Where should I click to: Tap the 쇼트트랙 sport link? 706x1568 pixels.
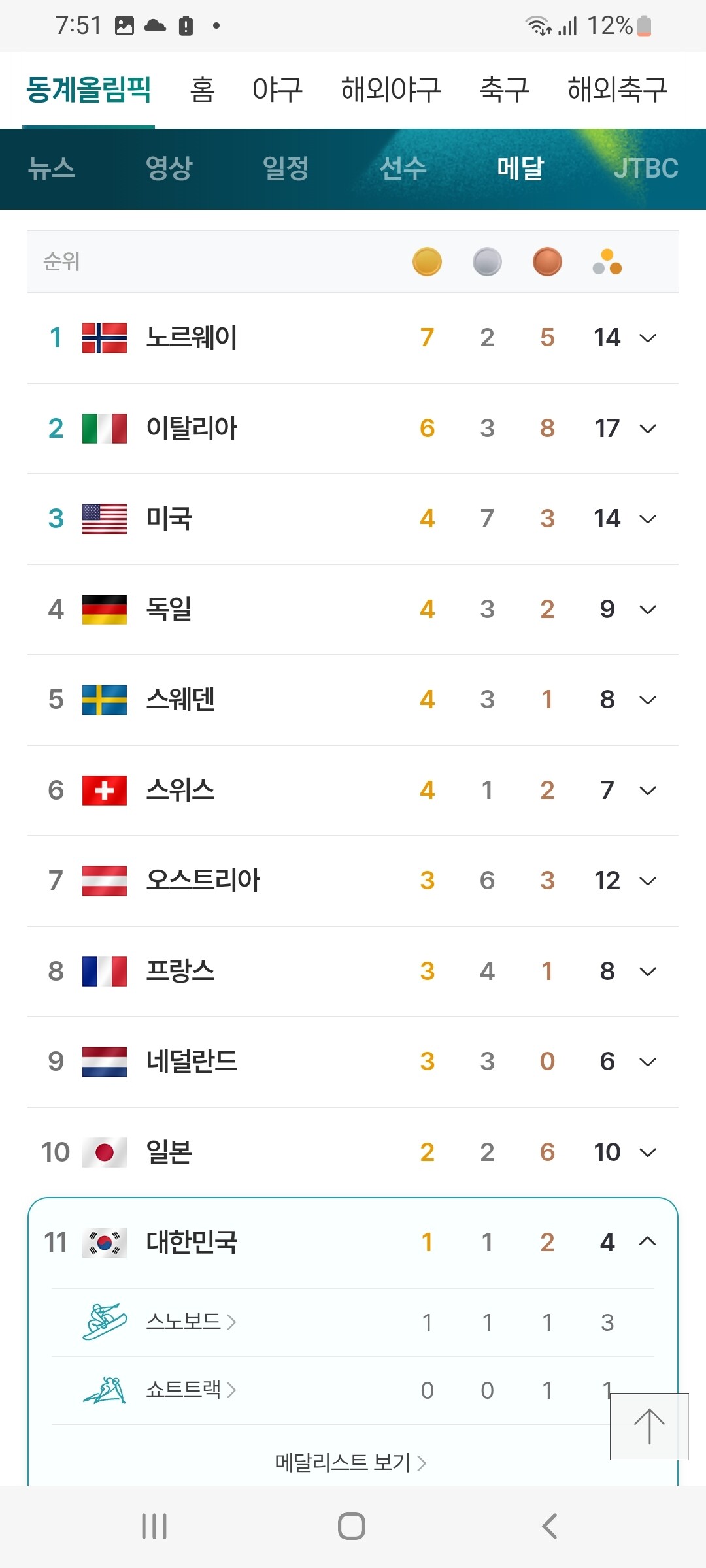coord(190,1390)
